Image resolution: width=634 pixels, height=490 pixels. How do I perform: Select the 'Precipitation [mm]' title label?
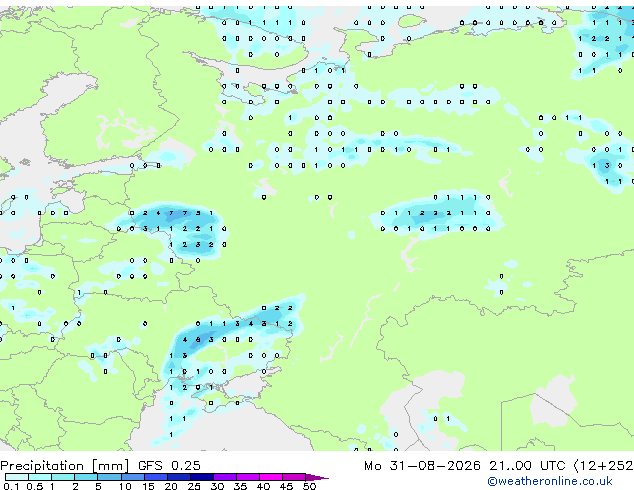[x=65, y=466]
